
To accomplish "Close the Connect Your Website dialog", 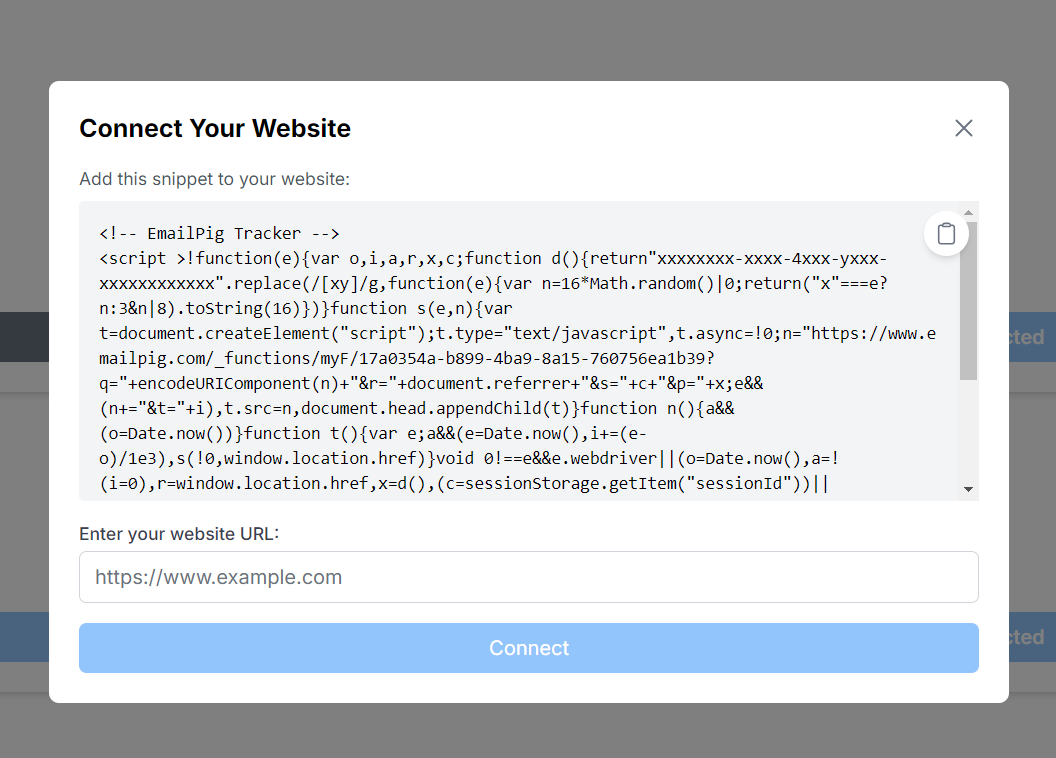I will point(964,128).
